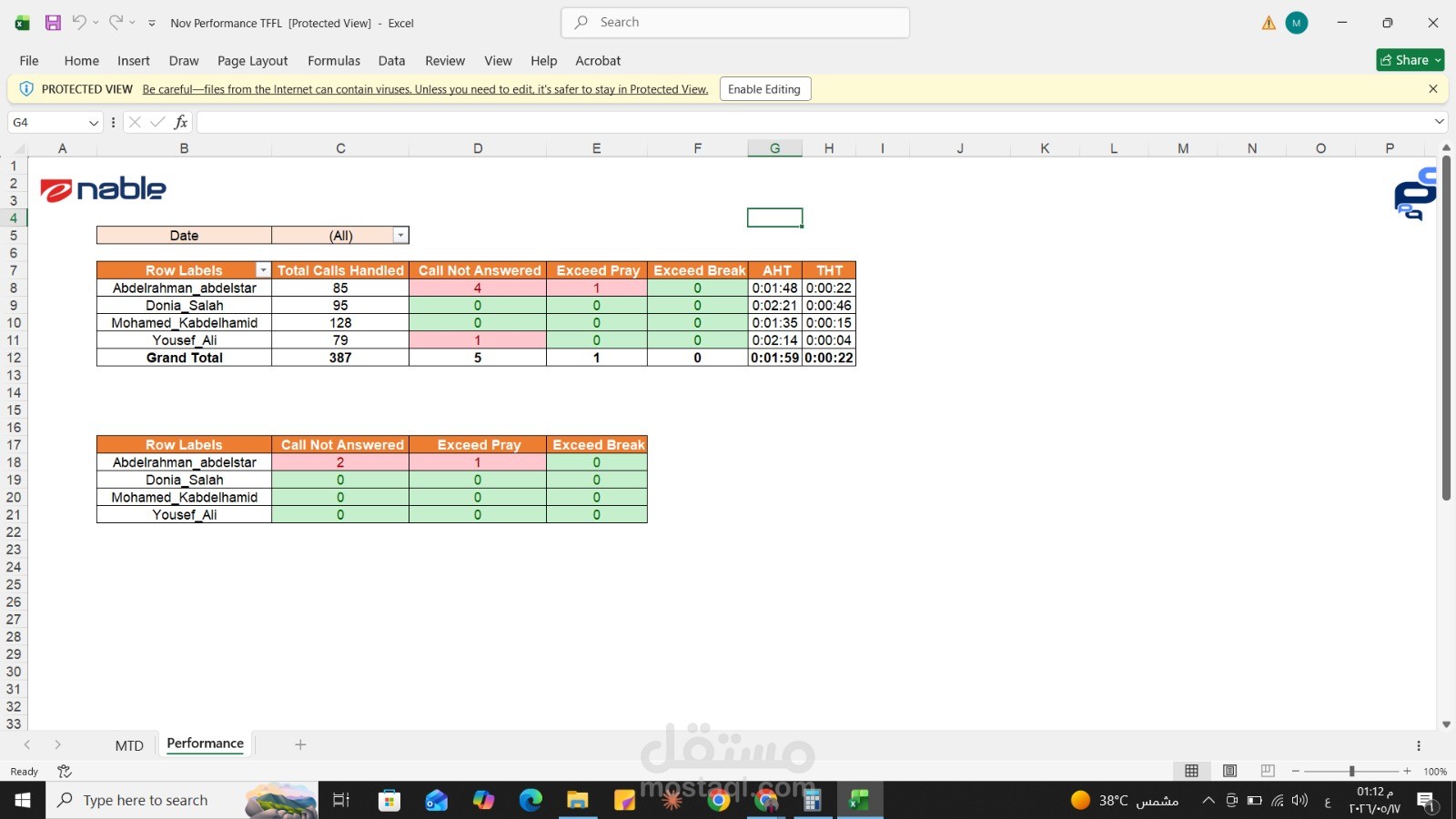Open Task View from the taskbar
This screenshot has width=1456, height=819.
click(x=341, y=800)
